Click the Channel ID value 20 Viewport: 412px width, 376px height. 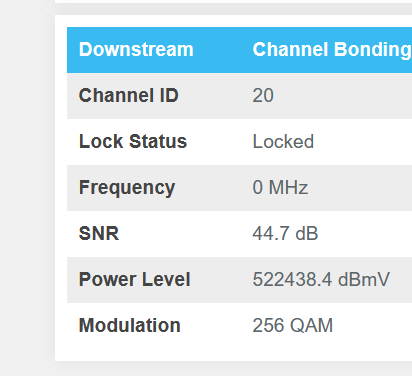point(263,95)
